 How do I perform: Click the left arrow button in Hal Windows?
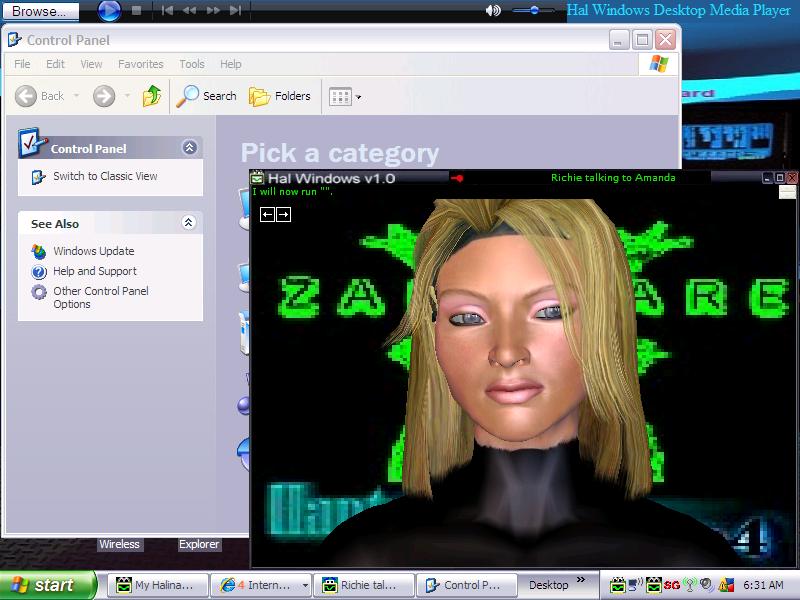(x=267, y=214)
